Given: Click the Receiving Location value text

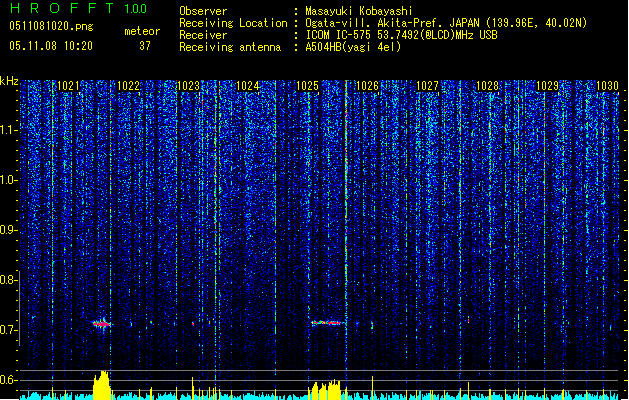Looking at the screenshot, I should coord(446,23).
